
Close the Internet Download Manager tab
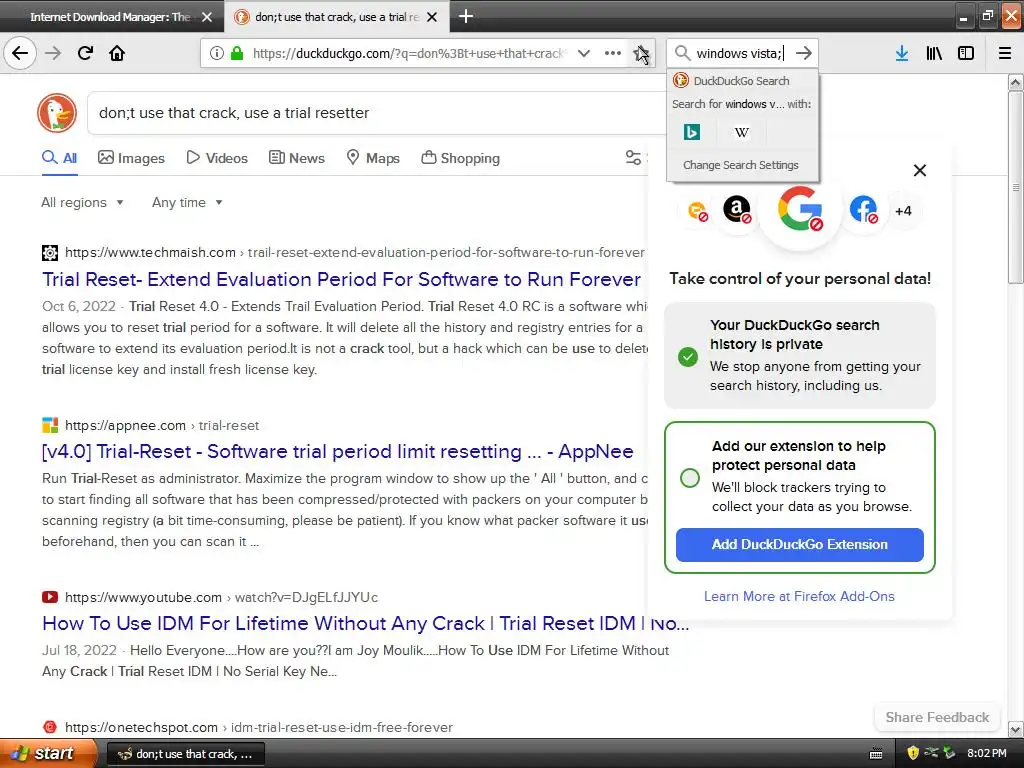point(207,17)
